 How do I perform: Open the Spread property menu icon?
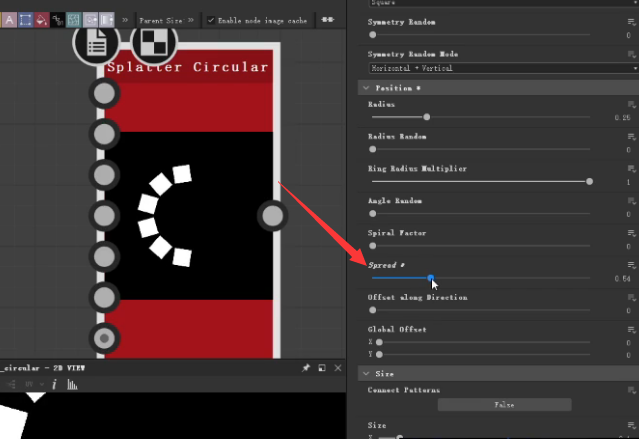tap(632, 265)
